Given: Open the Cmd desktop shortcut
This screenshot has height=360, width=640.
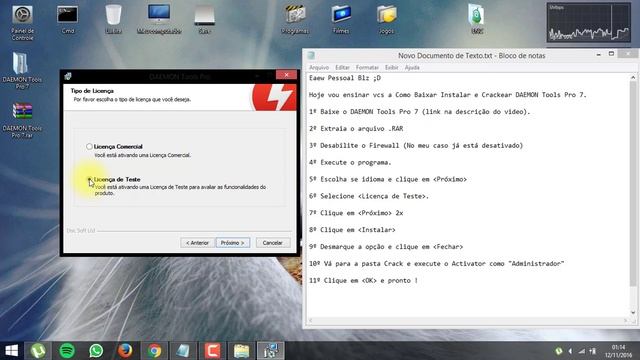Looking at the screenshot, I should point(67,20).
